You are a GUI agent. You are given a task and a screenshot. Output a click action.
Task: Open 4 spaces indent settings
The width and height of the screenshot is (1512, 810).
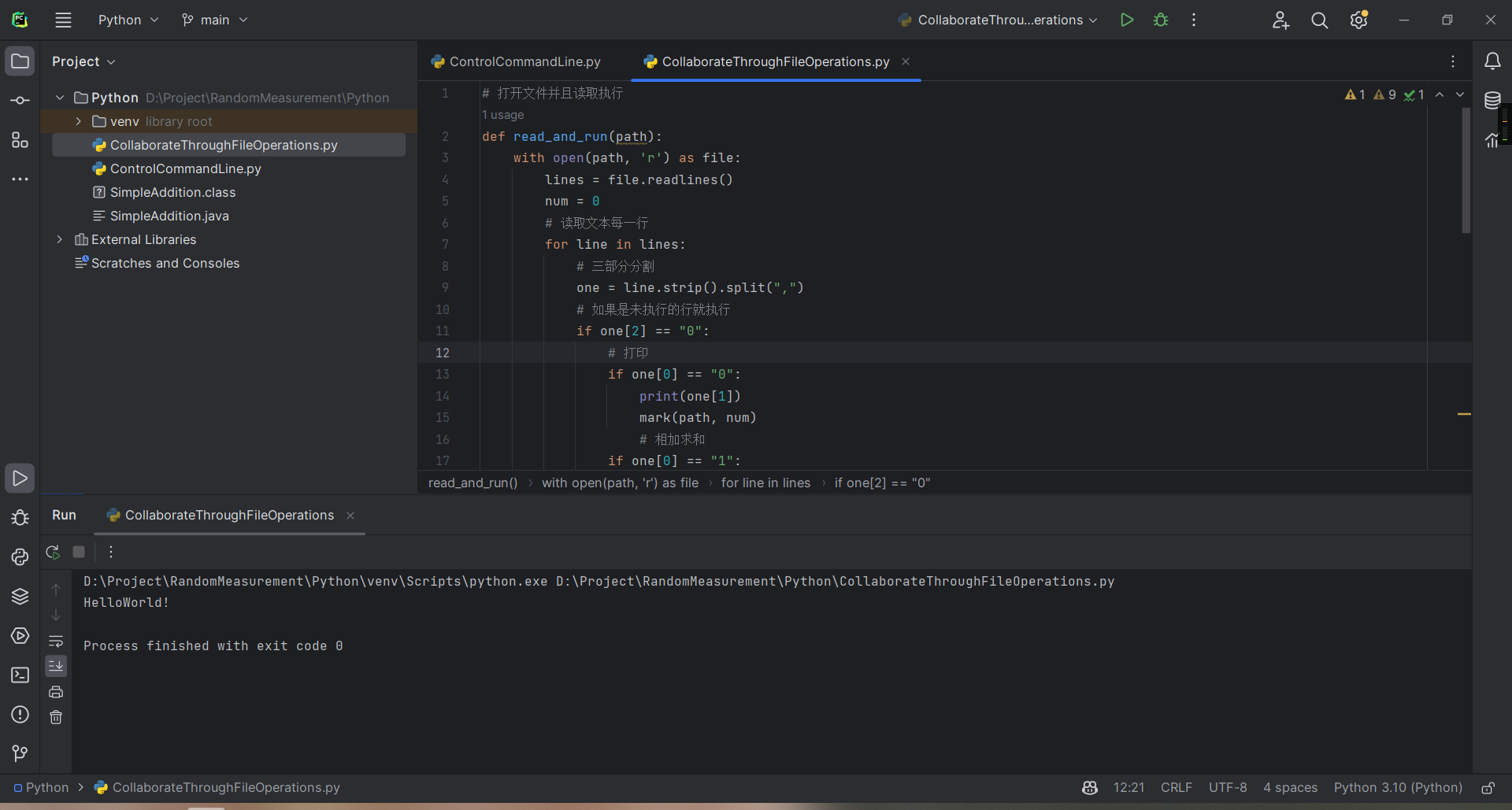click(1290, 788)
